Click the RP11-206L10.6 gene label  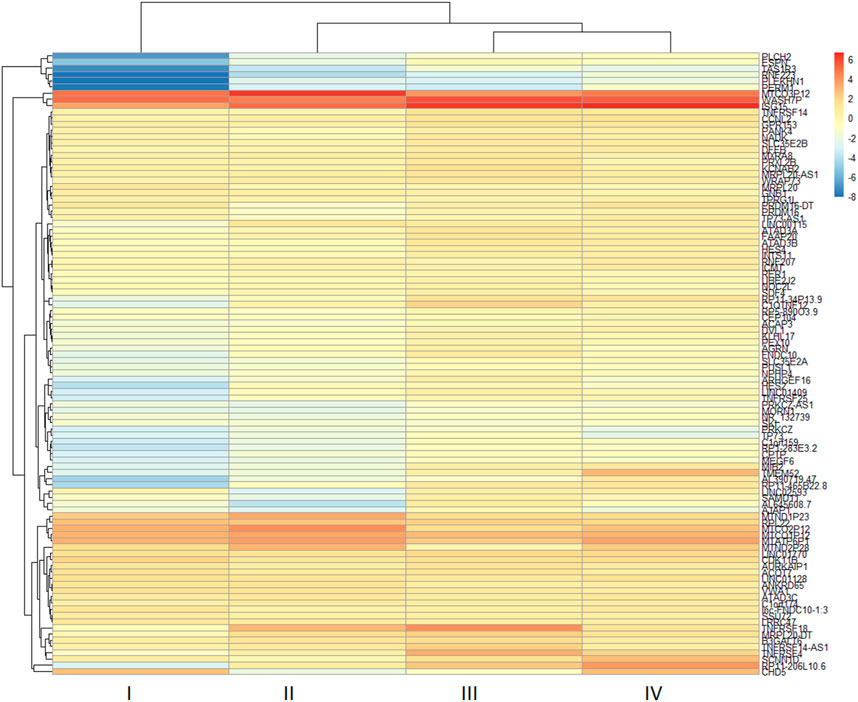794,666
